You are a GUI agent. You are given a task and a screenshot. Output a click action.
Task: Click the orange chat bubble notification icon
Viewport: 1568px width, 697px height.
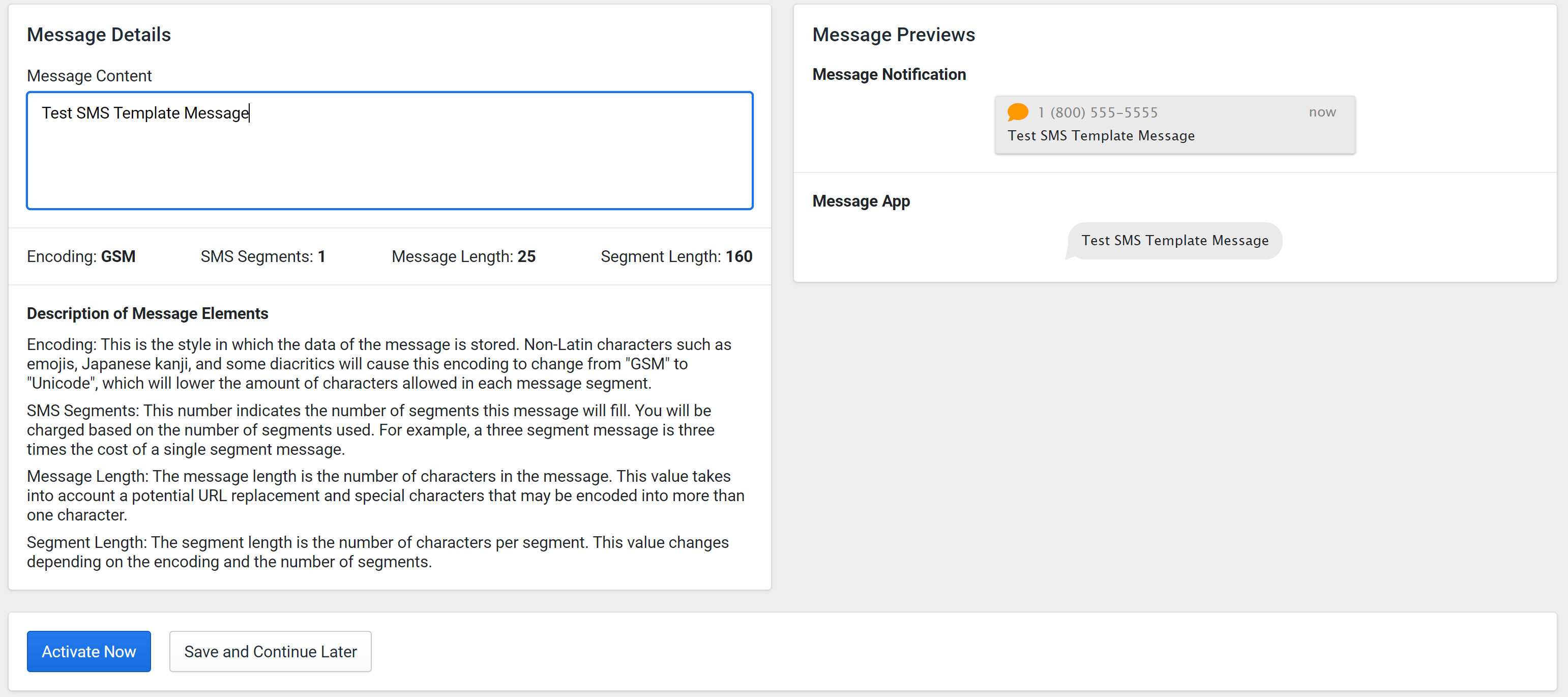pos(1018,112)
